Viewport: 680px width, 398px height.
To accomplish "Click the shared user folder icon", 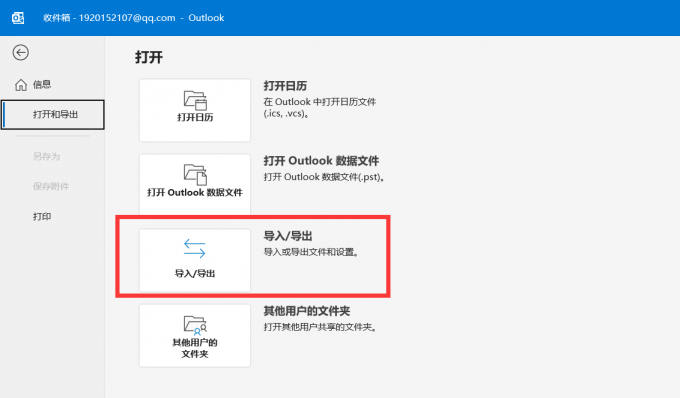I will pyautogui.click(x=195, y=325).
